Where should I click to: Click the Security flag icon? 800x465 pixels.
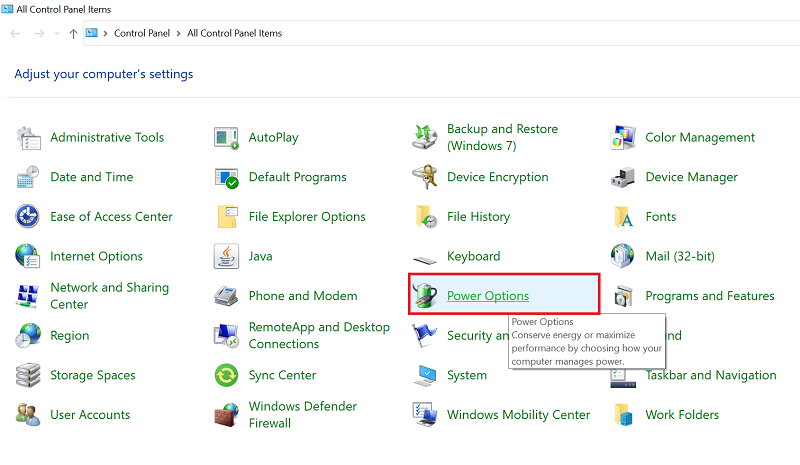[424, 336]
